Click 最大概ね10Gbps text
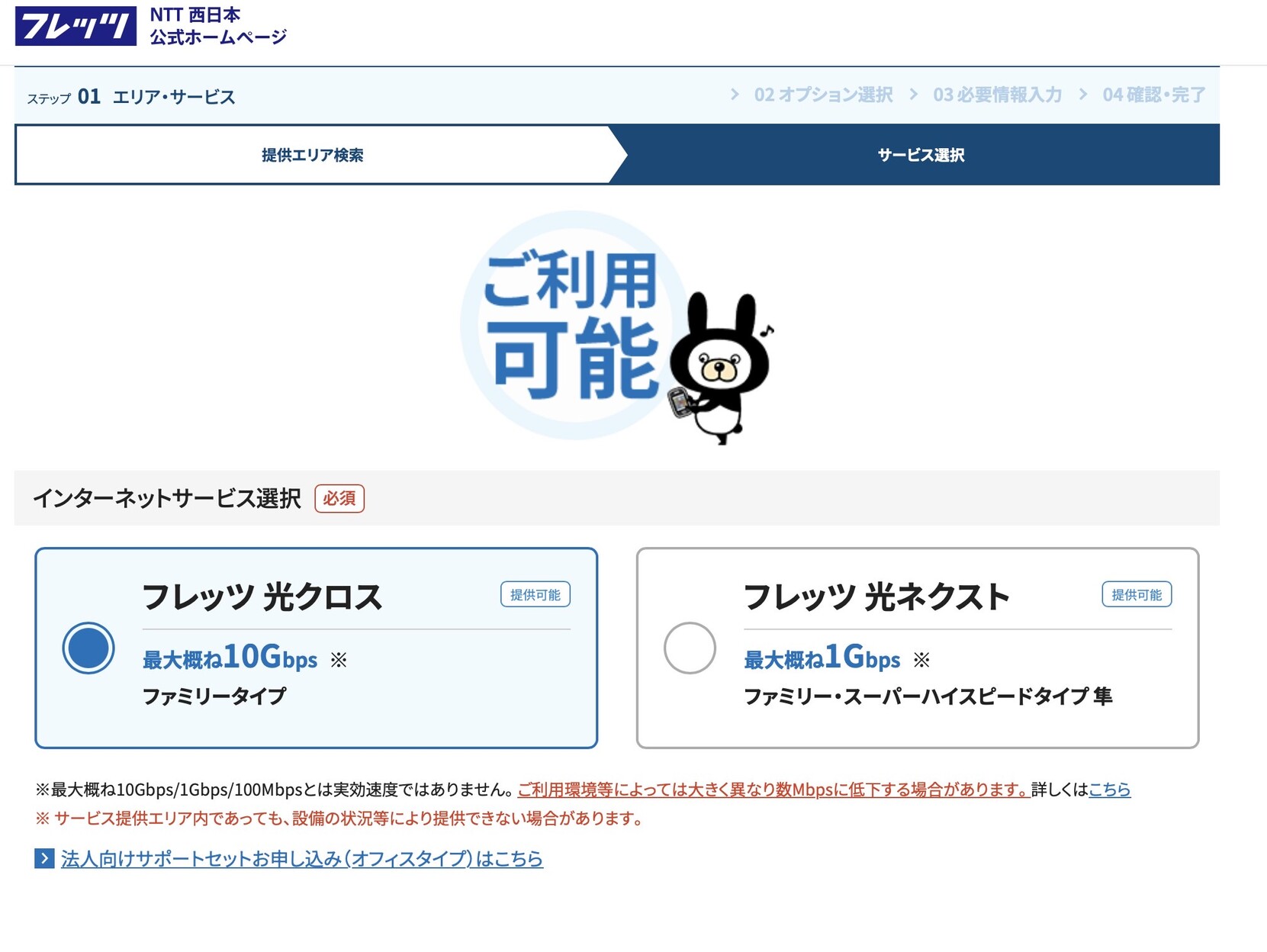This screenshot has height=952, width=1267. point(230,658)
